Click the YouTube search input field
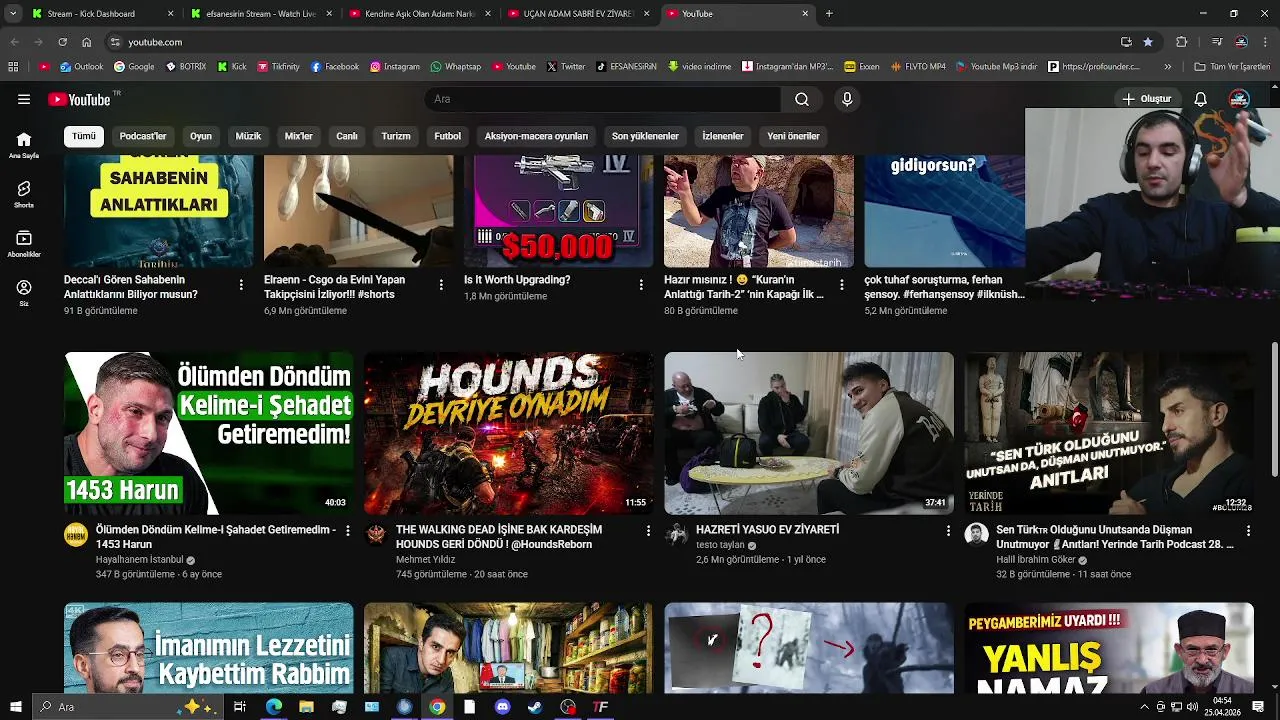Screen dimensions: 1280x720 click(x=602, y=99)
